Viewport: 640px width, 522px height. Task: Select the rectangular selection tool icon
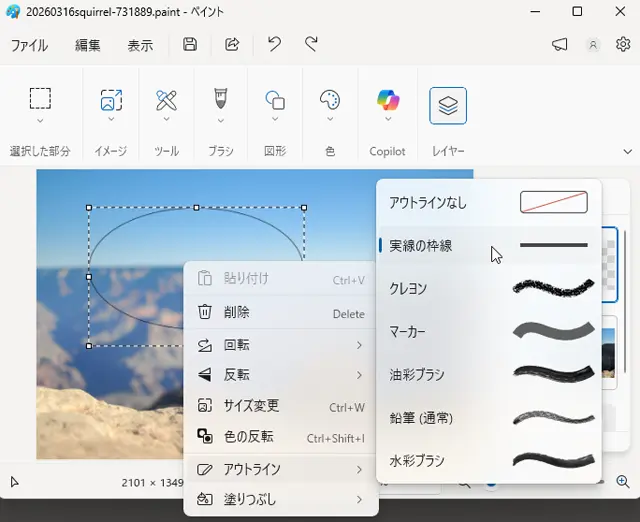click(40, 98)
